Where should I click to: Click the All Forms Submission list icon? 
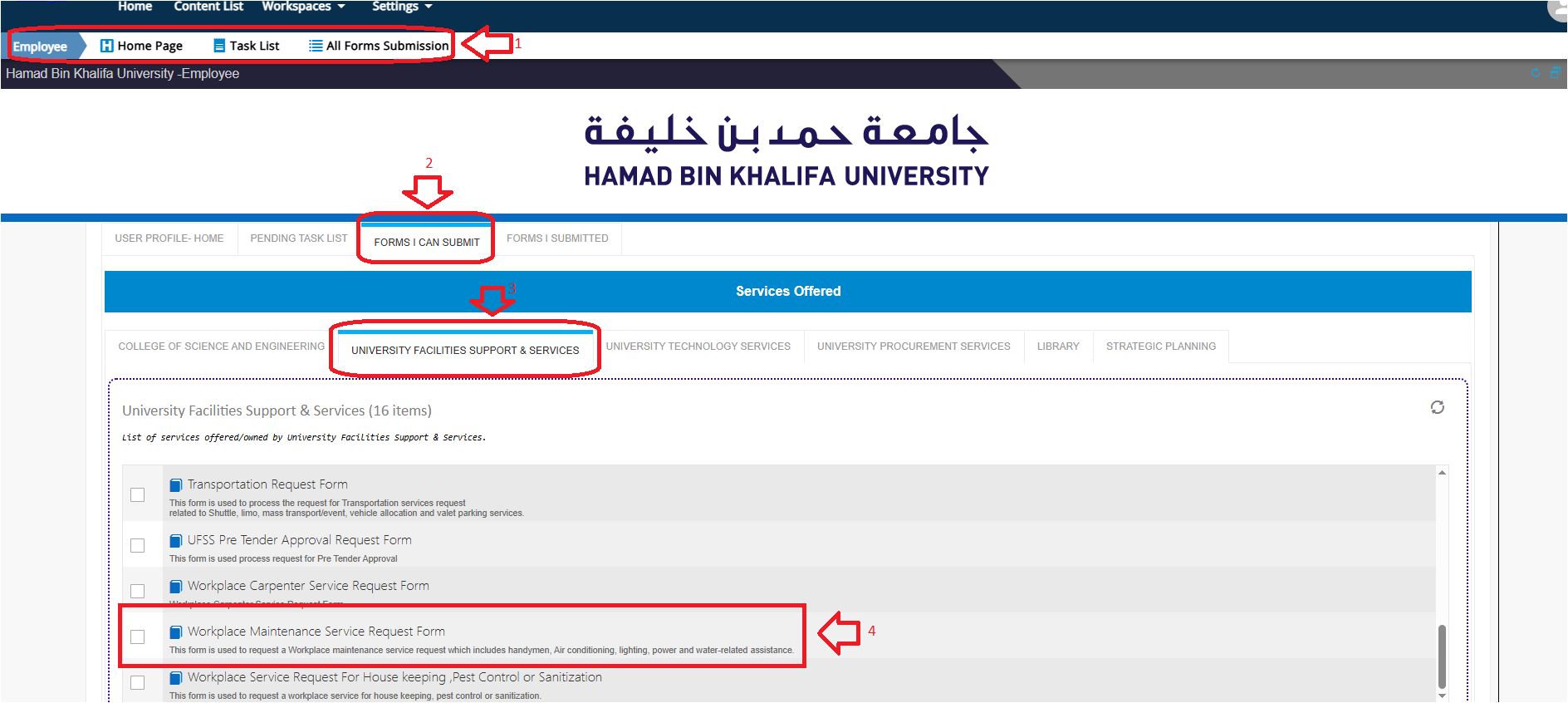point(316,46)
